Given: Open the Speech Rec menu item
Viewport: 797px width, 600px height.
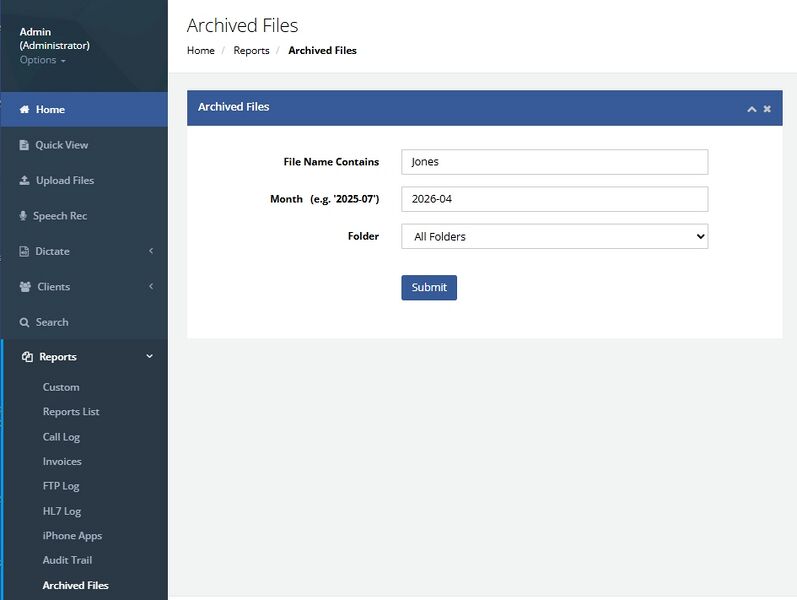Looking at the screenshot, I should [60, 216].
